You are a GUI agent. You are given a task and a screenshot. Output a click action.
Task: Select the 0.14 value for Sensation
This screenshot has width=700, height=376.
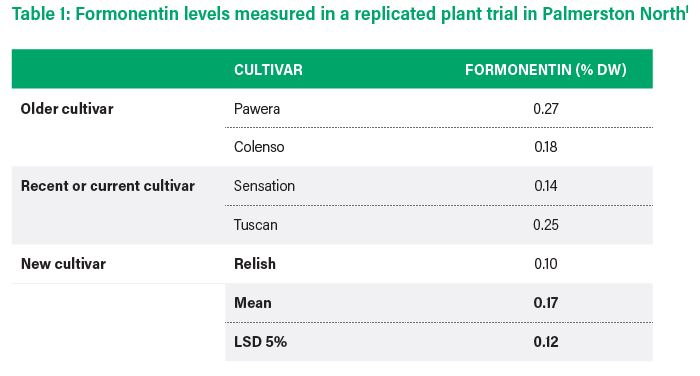coord(546,186)
